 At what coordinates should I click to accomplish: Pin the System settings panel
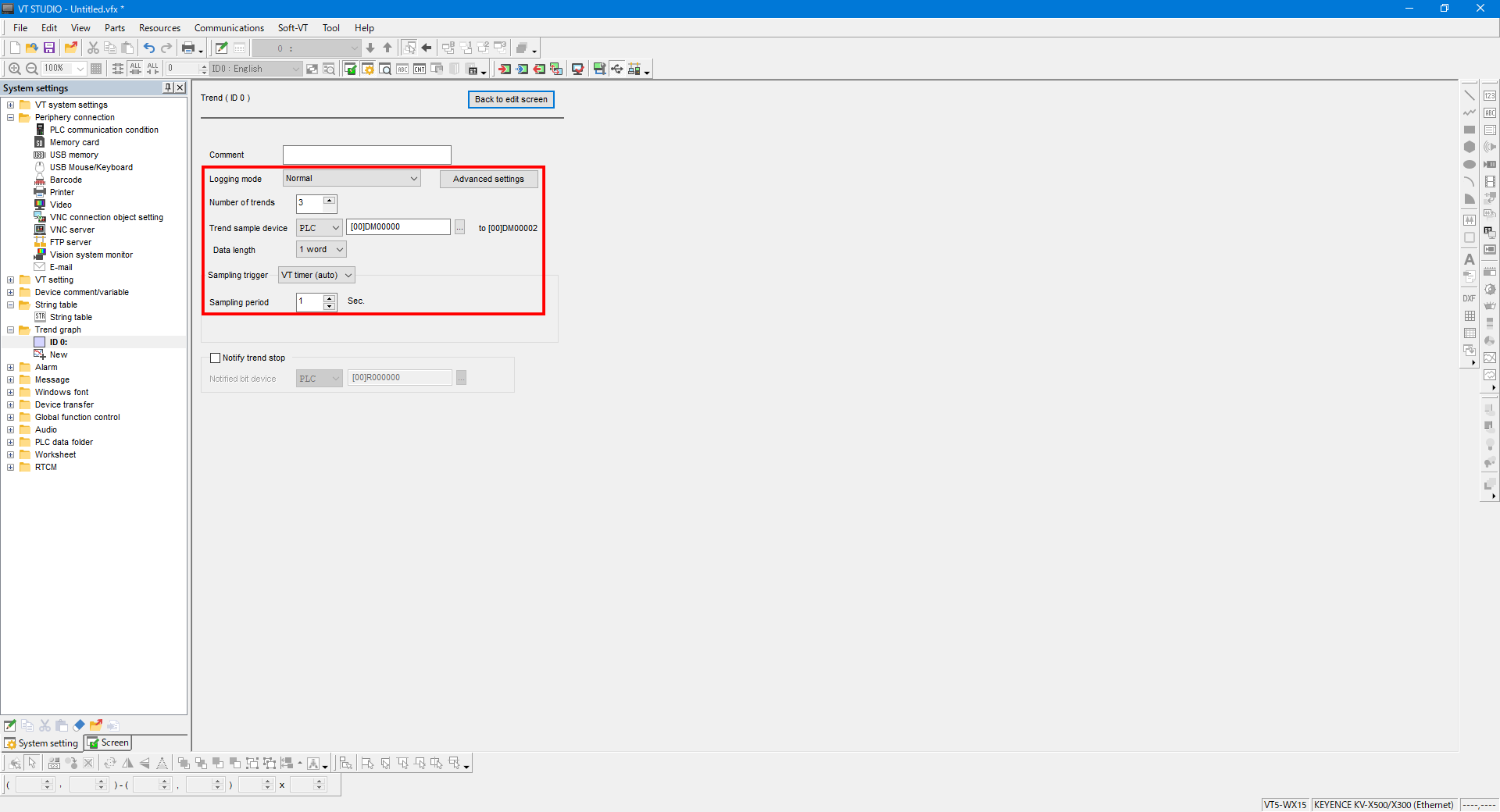168,87
